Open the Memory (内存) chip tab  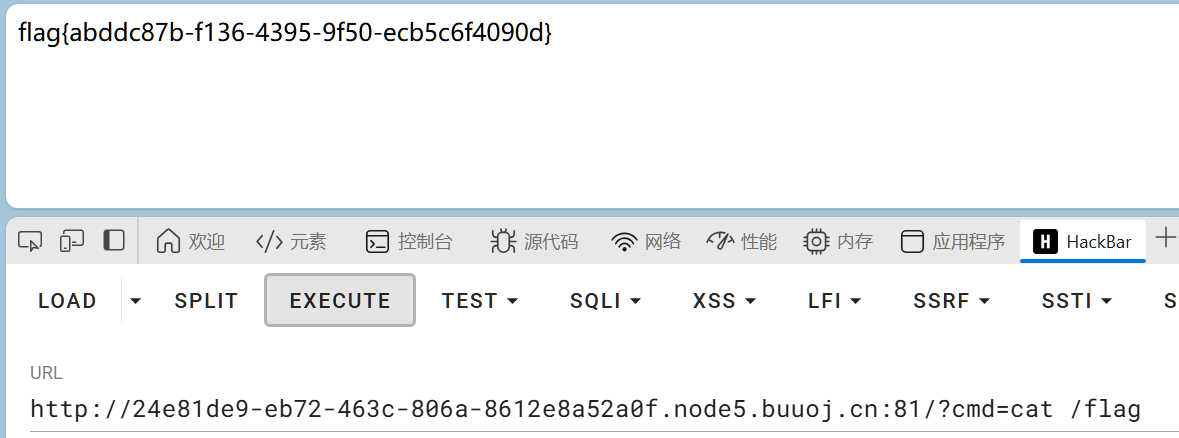pyautogui.click(x=838, y=241)
